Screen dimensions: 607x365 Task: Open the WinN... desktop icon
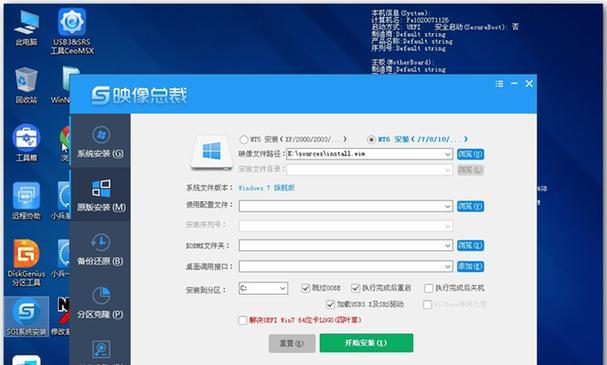(x=61, y=85)
